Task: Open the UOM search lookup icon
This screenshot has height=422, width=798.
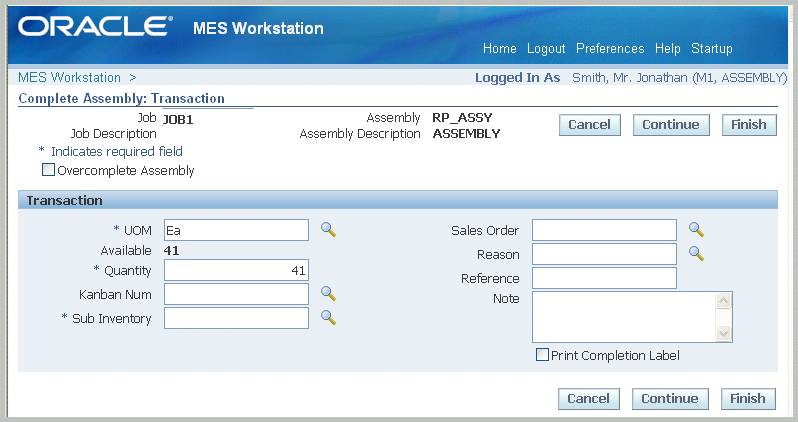Action: point(328,230)
